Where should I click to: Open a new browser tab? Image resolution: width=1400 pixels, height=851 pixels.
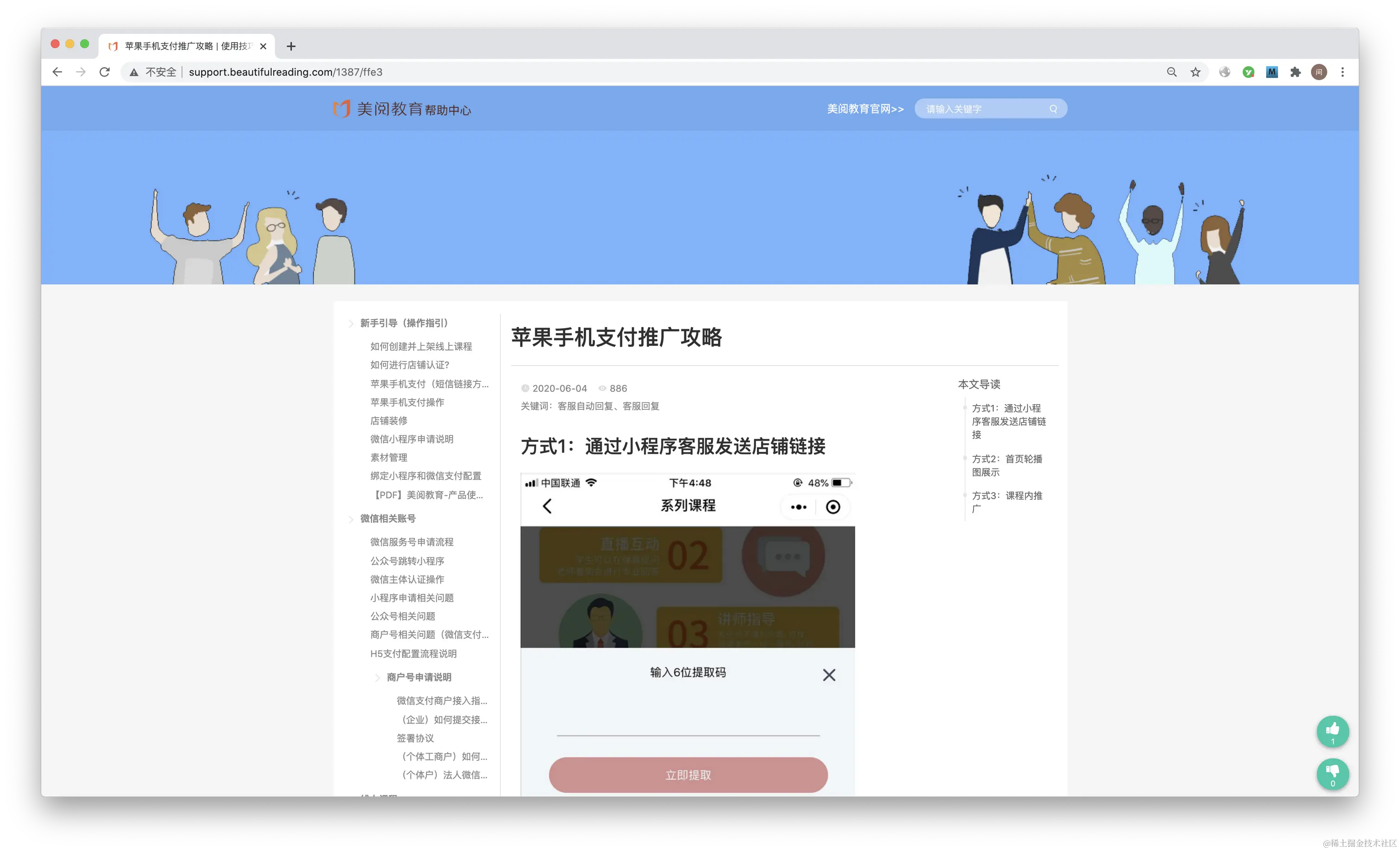tap(291, 46)
